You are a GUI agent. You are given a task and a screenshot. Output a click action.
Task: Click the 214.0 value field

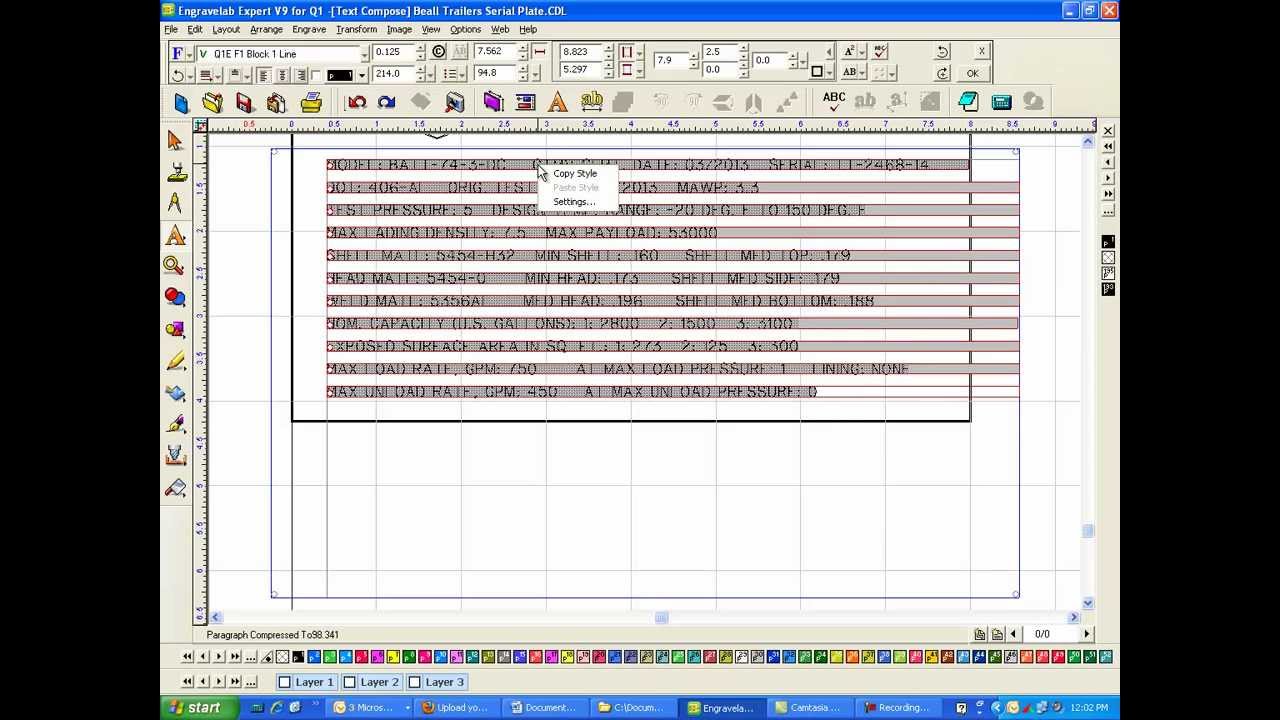[392, 74]
